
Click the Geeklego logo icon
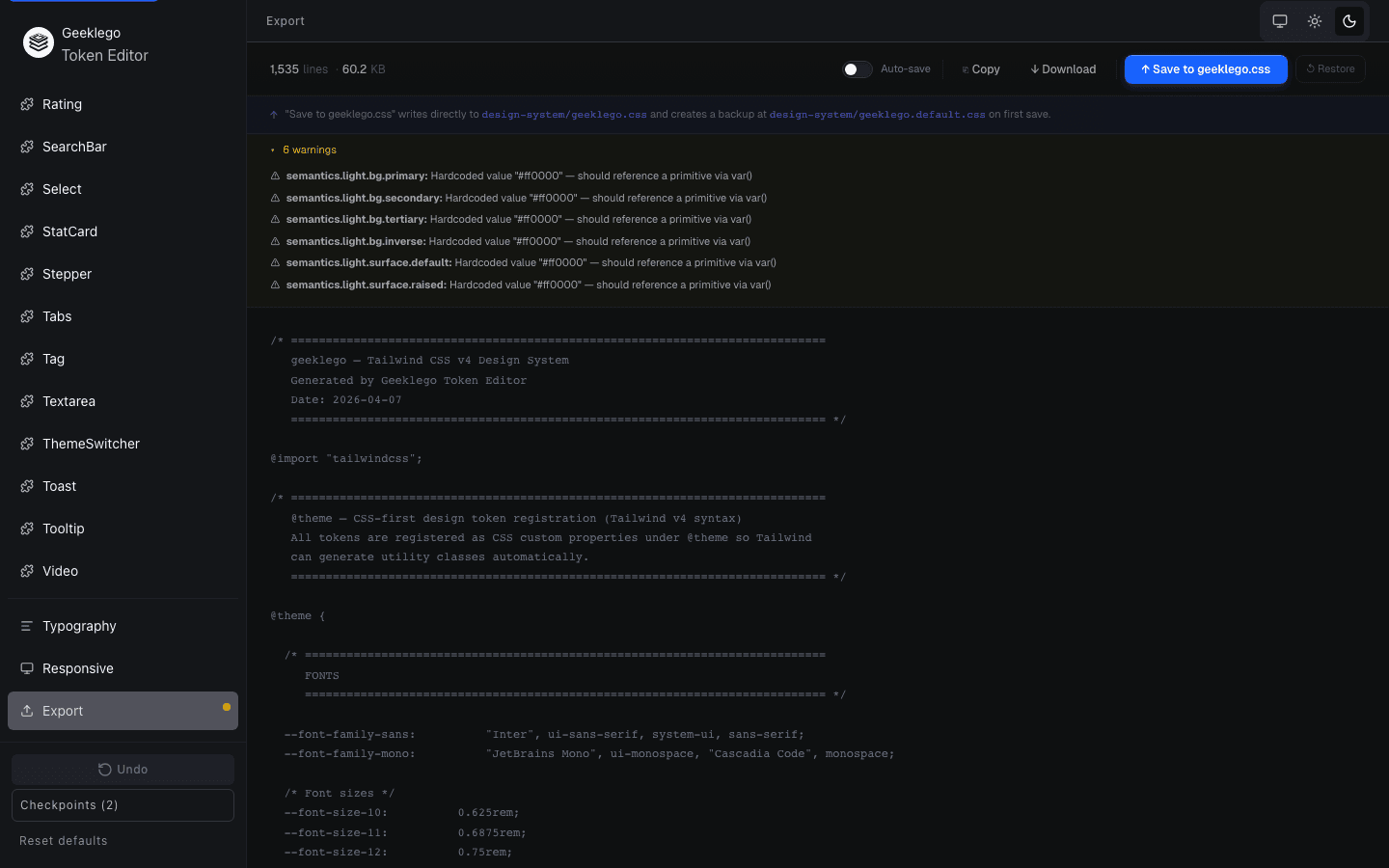point(39,42)
